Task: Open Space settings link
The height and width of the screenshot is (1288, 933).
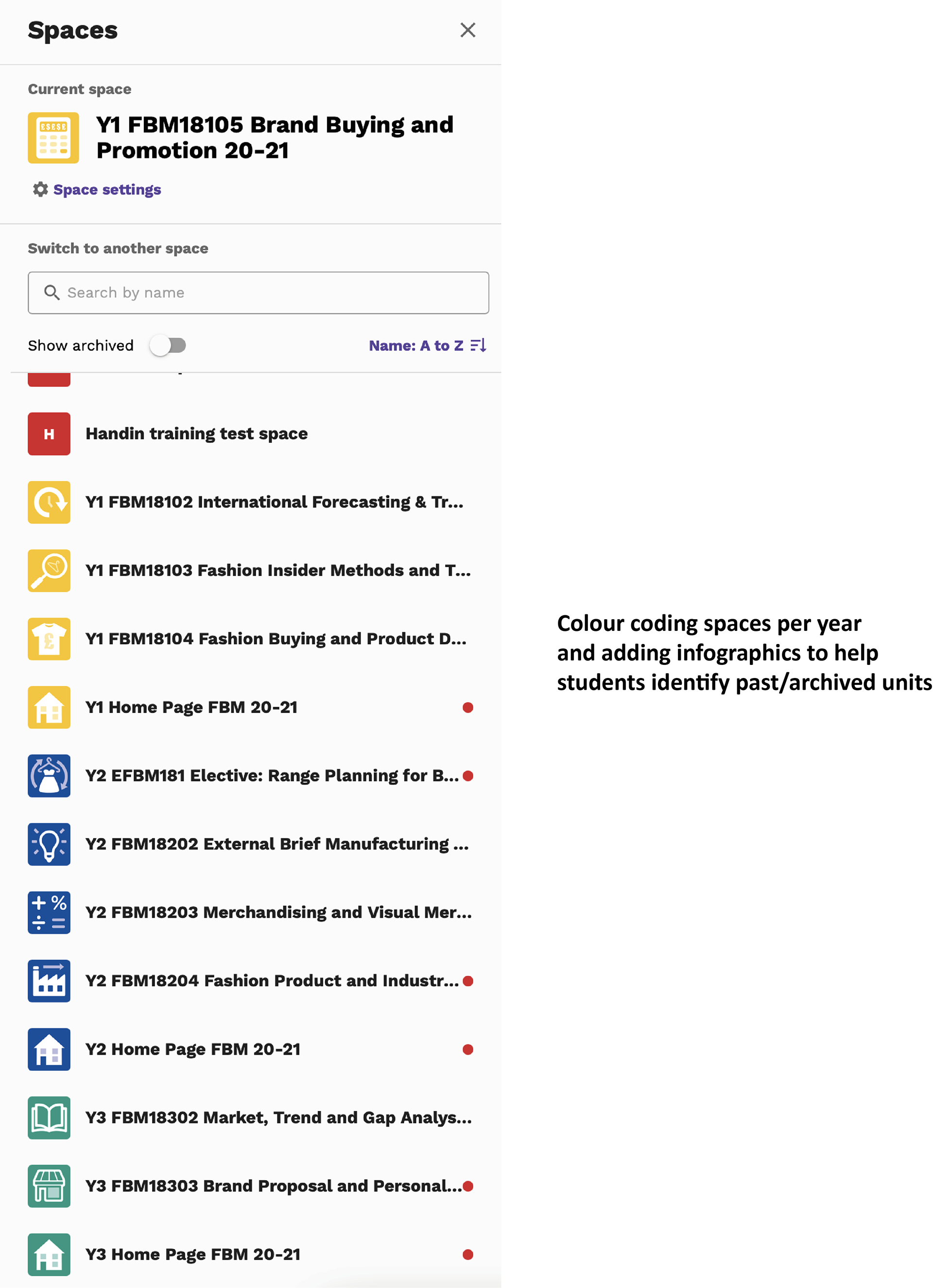Action: 107,190
